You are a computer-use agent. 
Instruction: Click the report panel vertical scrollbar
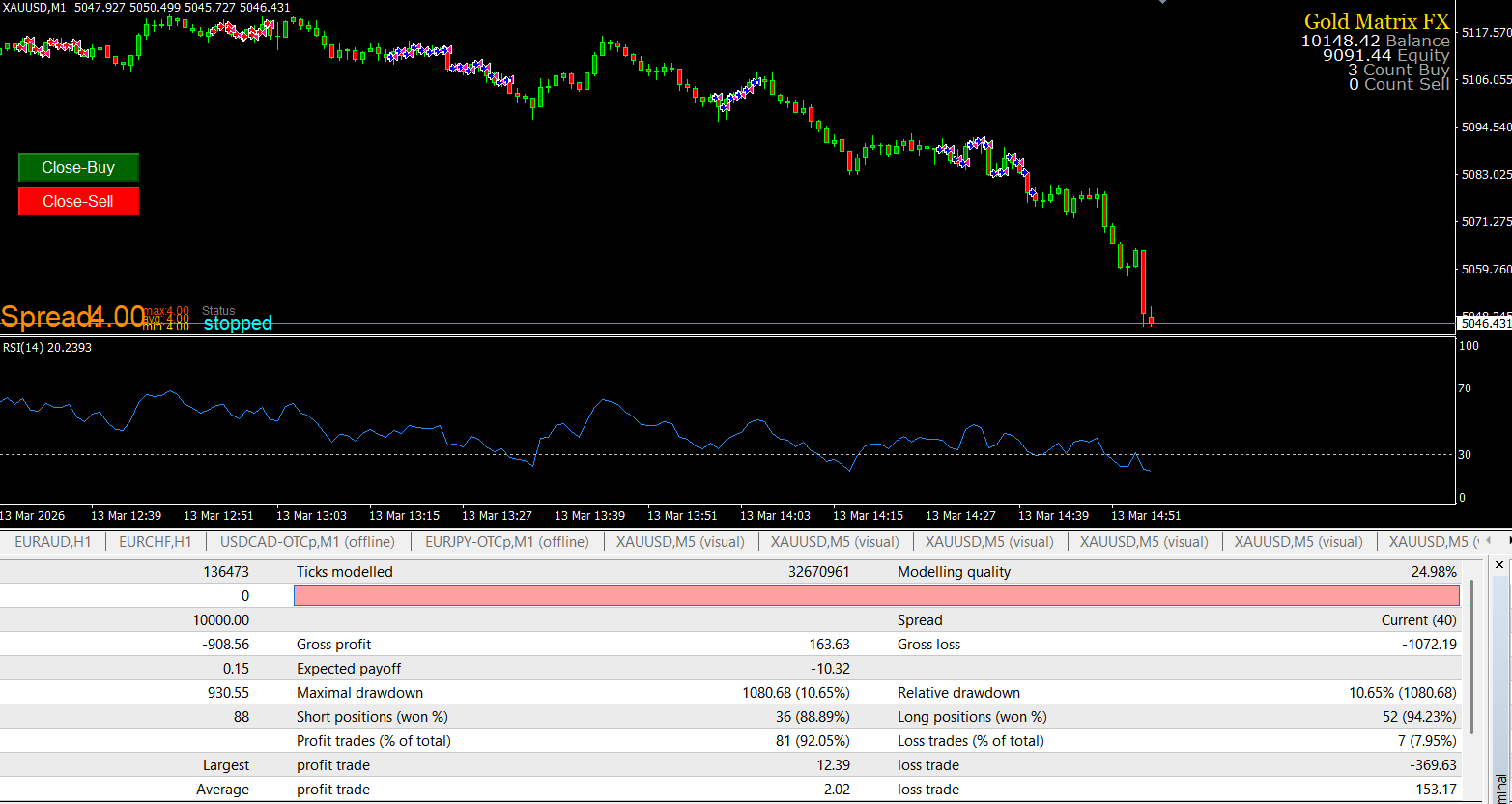click(x=1472, y=657)
